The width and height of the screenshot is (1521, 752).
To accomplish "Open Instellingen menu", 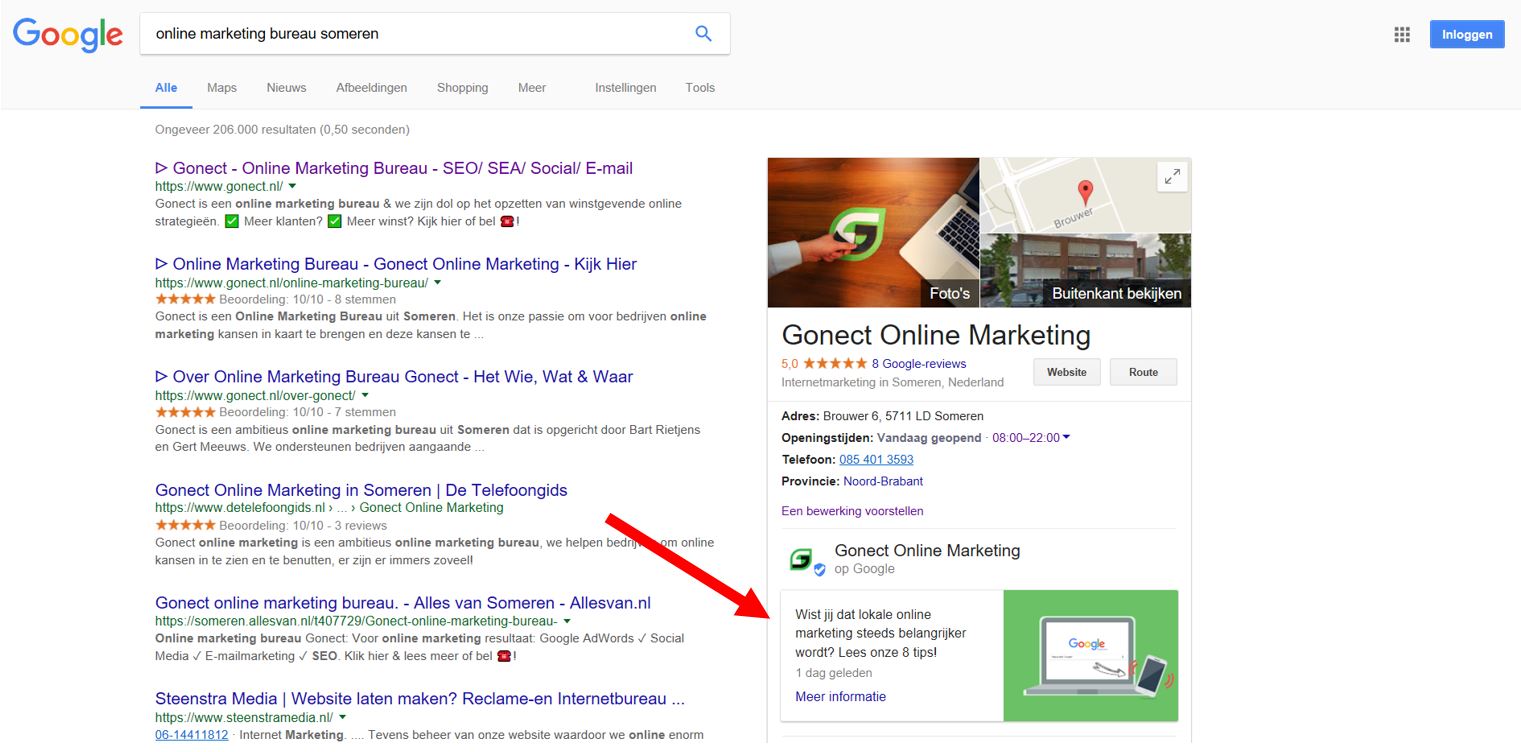I will (x=625, y=88).
